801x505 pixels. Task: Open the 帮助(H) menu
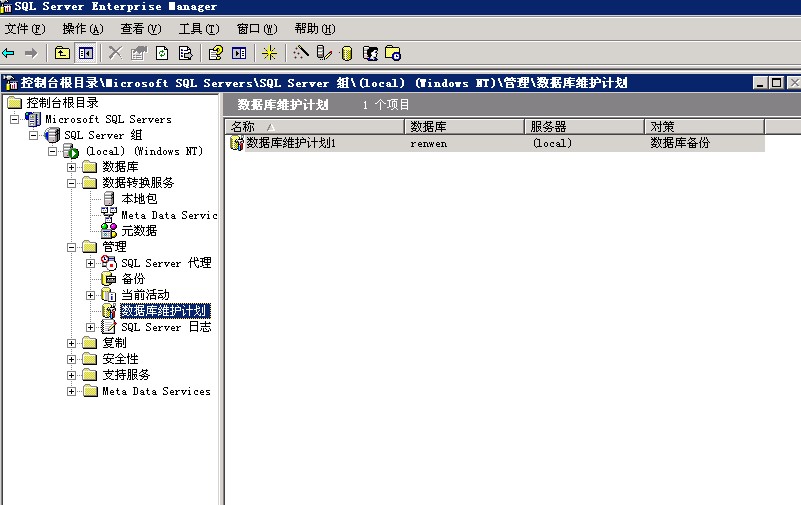pyautogui.click(x=315, y=29)
